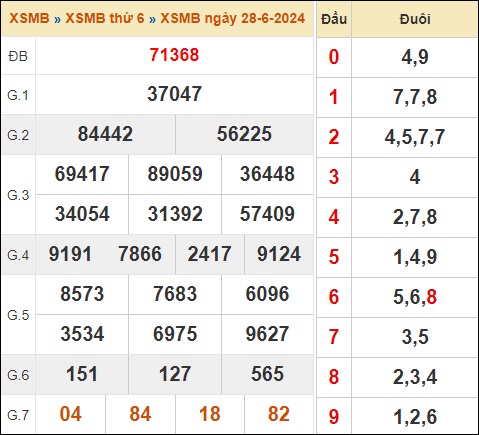Click tail values 4,5,7,7
Viewport: 479px width, 435px height.
[x=415, y=137]
